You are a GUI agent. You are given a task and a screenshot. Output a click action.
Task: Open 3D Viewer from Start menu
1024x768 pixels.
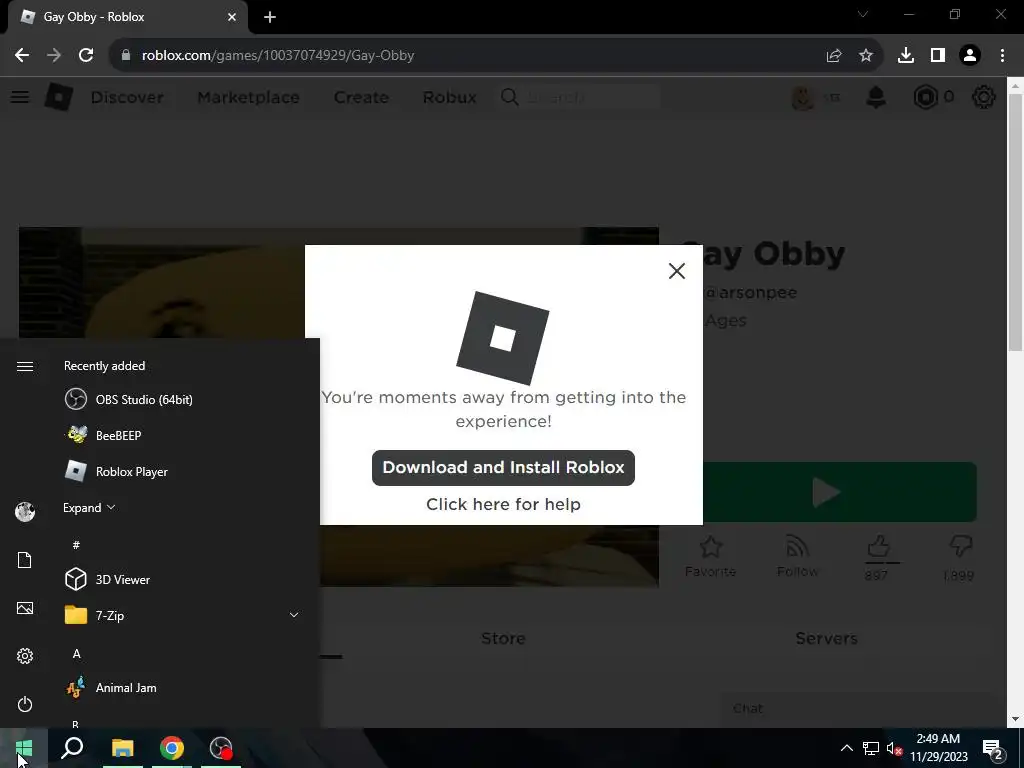[160, 579]
